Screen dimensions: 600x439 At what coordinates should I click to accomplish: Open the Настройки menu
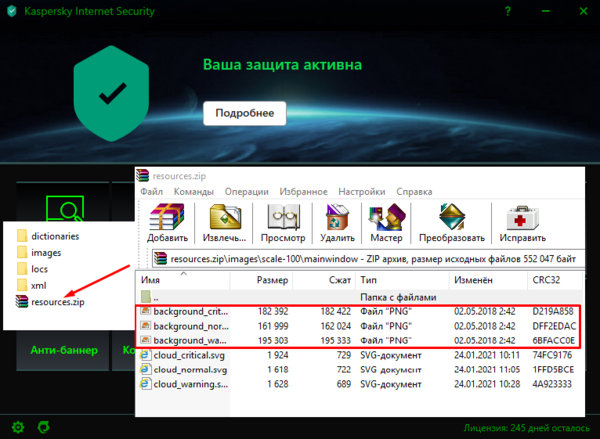[362, 192]
